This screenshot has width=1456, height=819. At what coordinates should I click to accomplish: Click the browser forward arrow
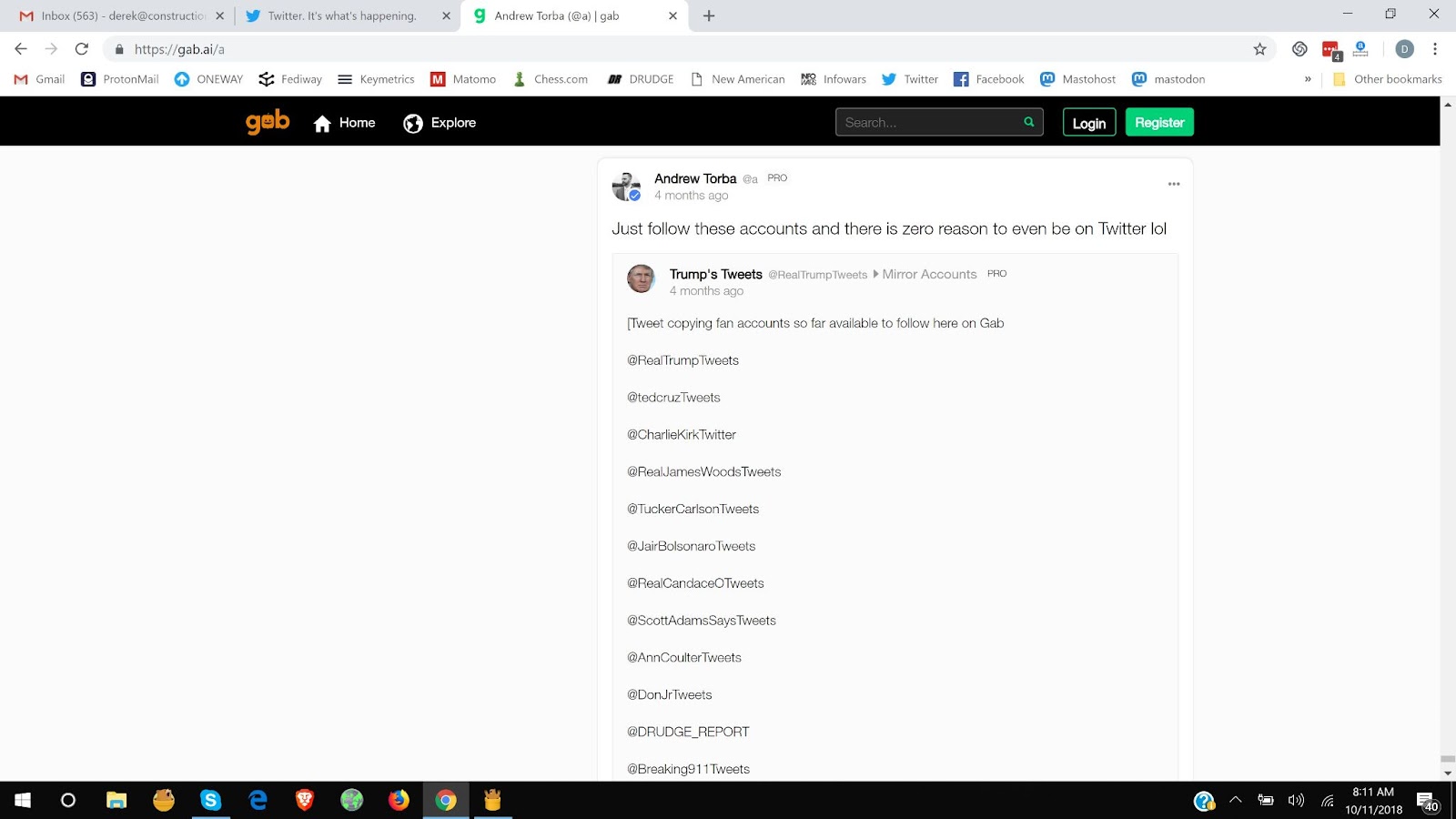[x=51, y=49]
